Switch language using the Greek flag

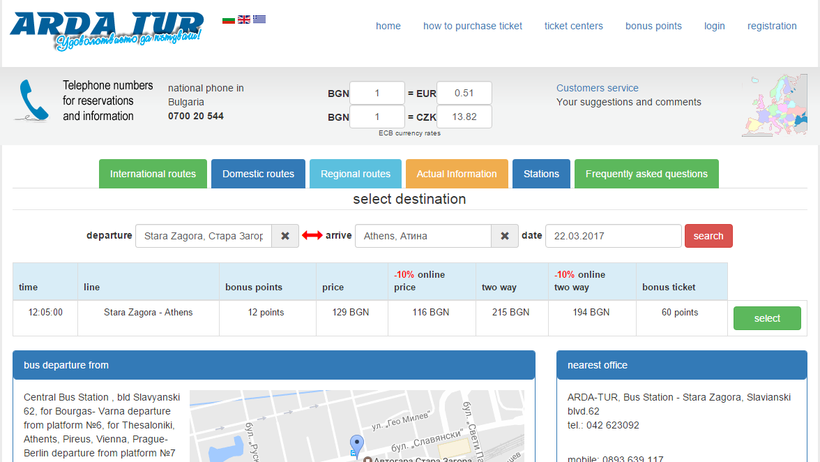coord(259,19)
